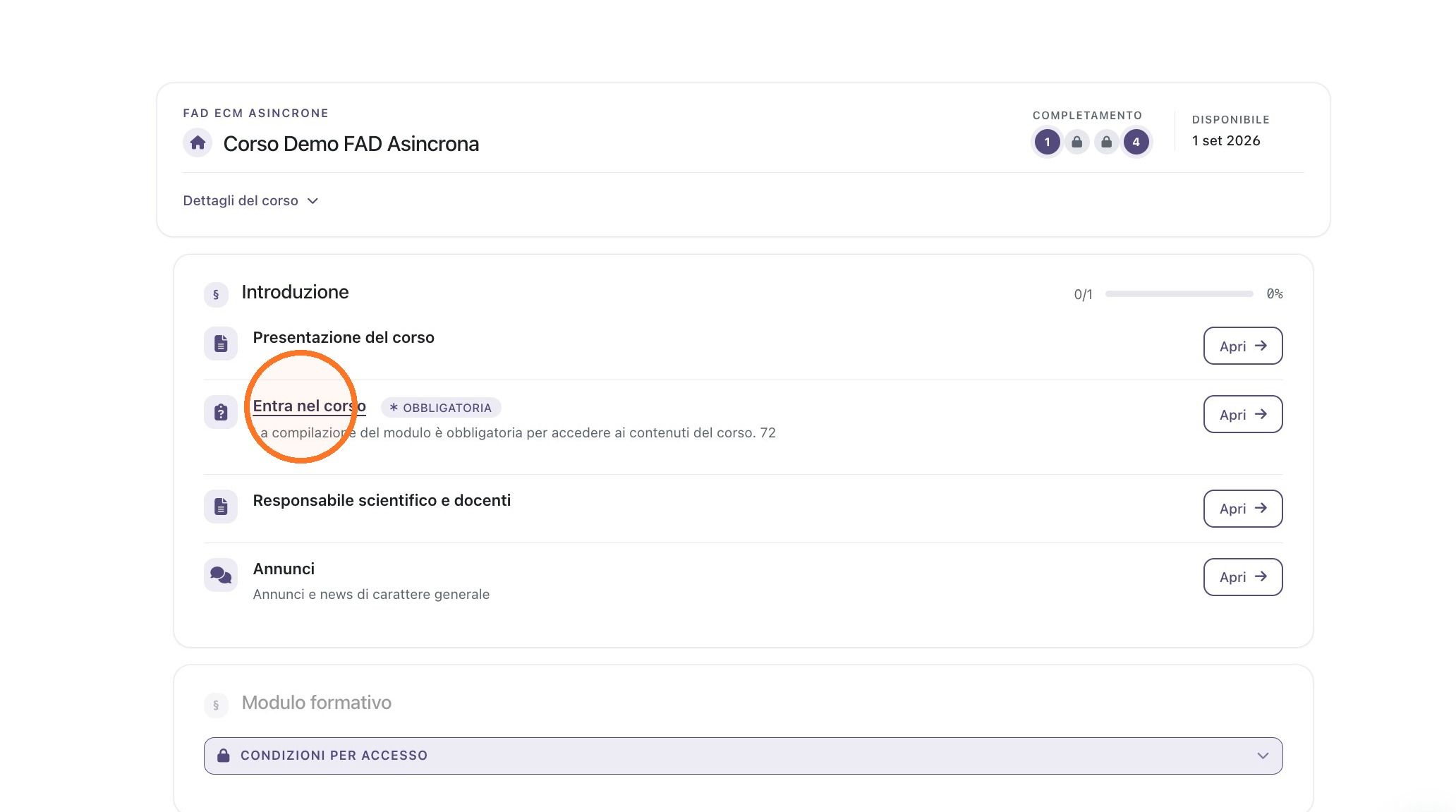Click the Annunci title
Screen dimensions: 1456x812
(284, 569)
